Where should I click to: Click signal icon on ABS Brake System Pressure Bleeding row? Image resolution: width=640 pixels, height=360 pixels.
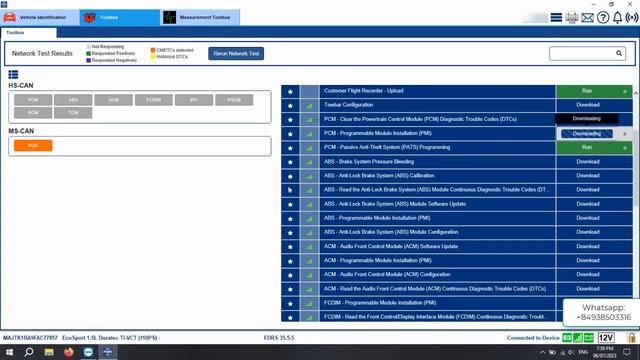309,162
